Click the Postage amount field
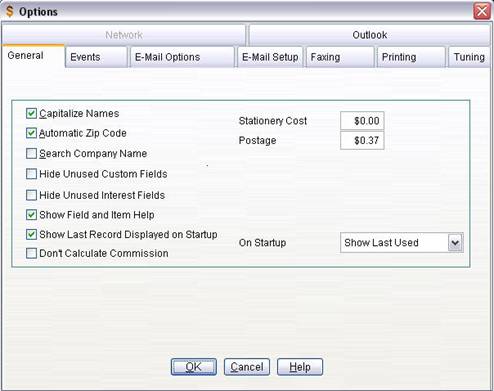This screenshot has height=391, width=494. pyautogui.click(x=362, y=140)
